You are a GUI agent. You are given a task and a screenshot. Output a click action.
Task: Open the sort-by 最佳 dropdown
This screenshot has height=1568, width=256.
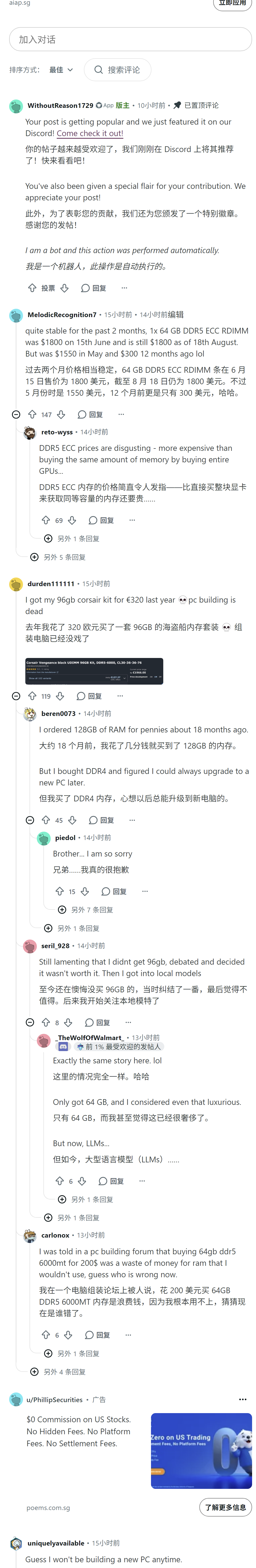tap(61, 70)
